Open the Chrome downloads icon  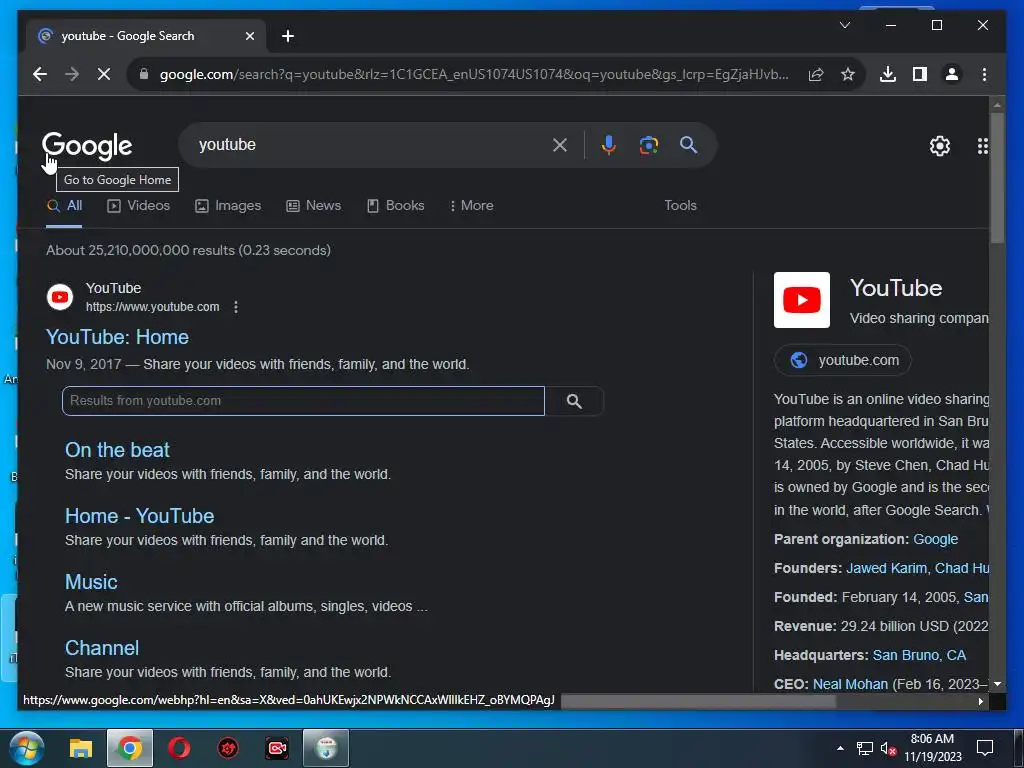888,74
